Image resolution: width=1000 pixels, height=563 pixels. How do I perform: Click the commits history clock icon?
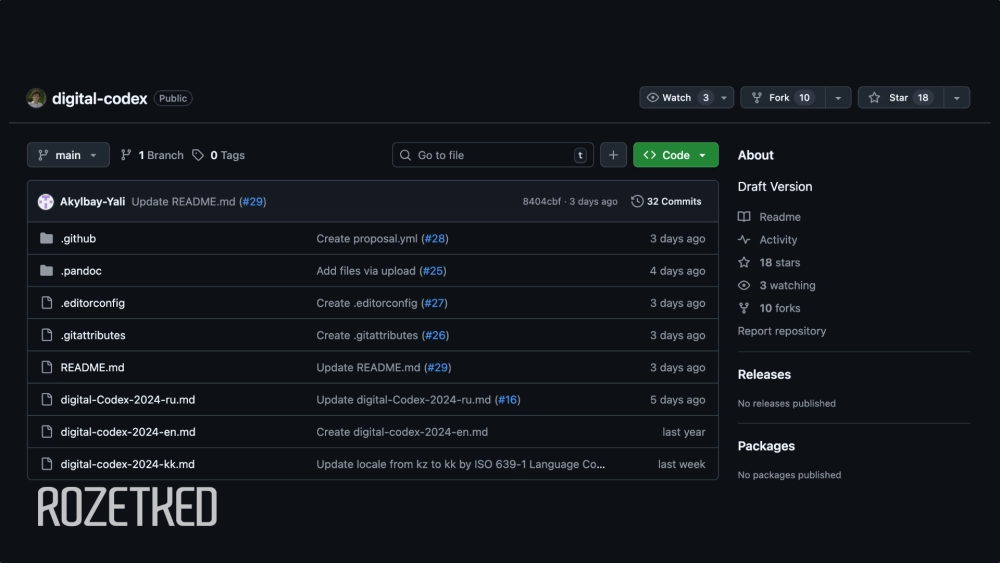click(x=638, y=202)
